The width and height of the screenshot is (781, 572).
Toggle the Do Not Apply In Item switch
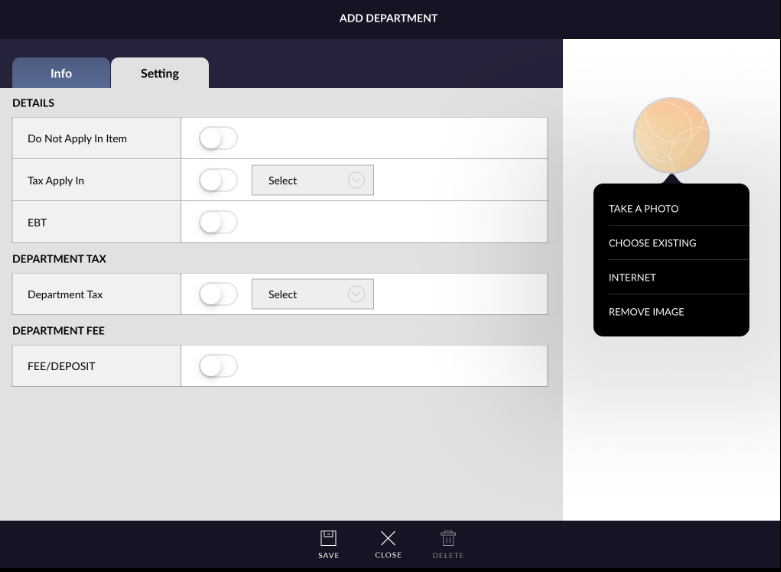tap(218, 139)
